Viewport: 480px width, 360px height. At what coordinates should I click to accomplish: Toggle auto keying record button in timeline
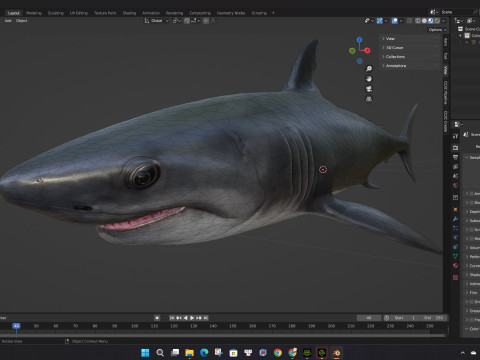tap(157, 318)
